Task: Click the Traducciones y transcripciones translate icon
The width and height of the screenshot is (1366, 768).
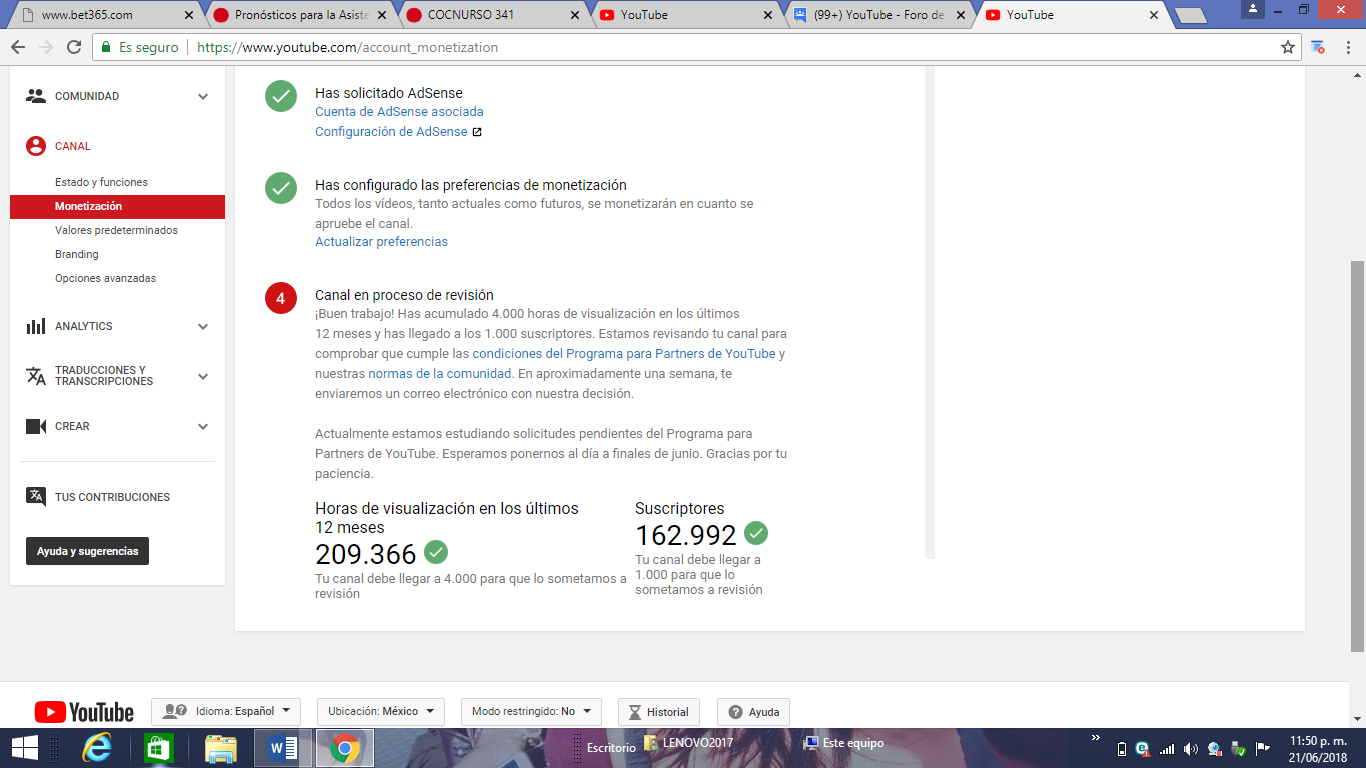Action: click(36, 376)
